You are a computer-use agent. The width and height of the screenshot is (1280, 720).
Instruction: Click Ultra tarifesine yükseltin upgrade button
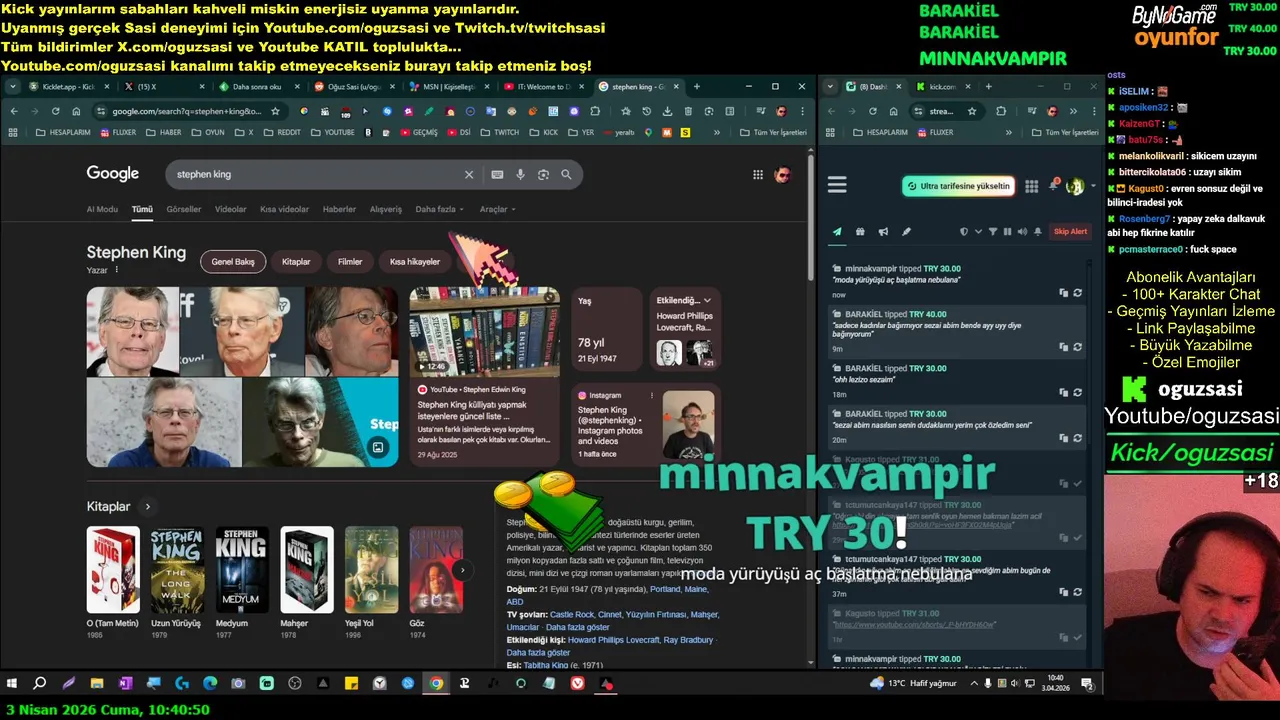(959, 186)
